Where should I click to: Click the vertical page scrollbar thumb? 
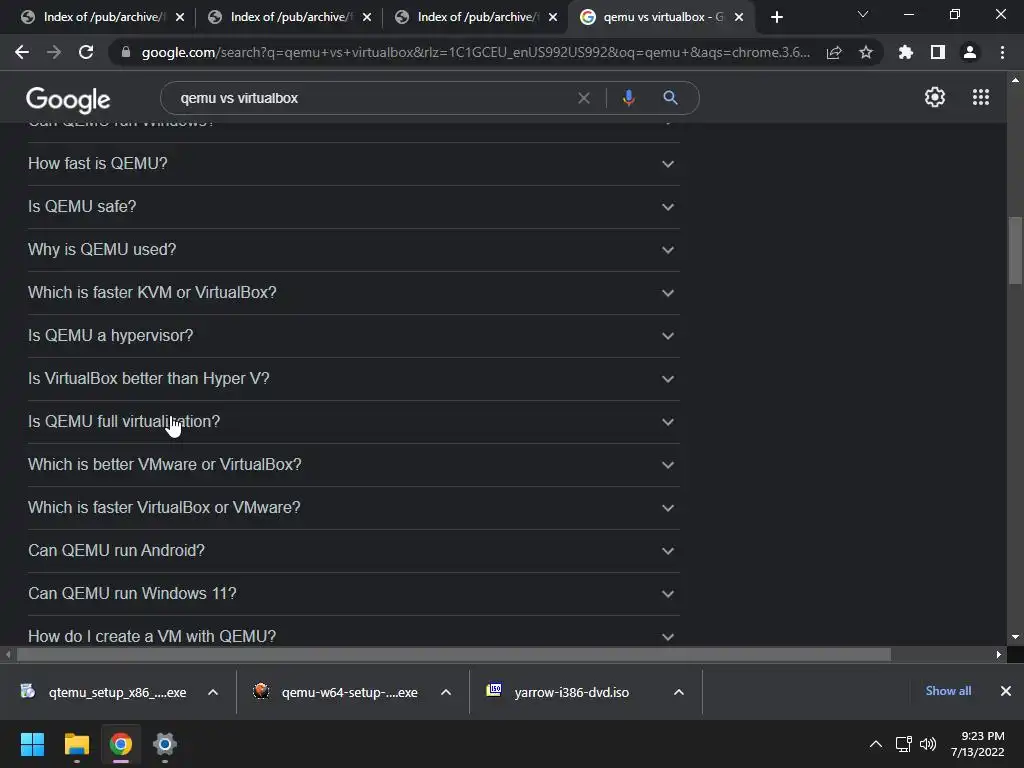pyautogui.click(x=1015, y=251)
